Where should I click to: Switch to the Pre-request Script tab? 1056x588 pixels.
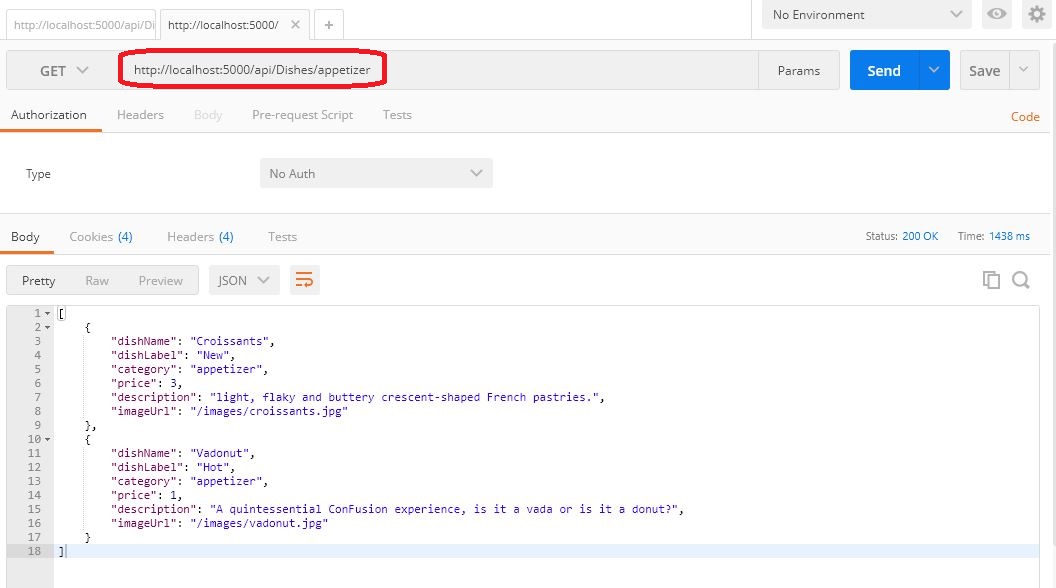[302, 114]
